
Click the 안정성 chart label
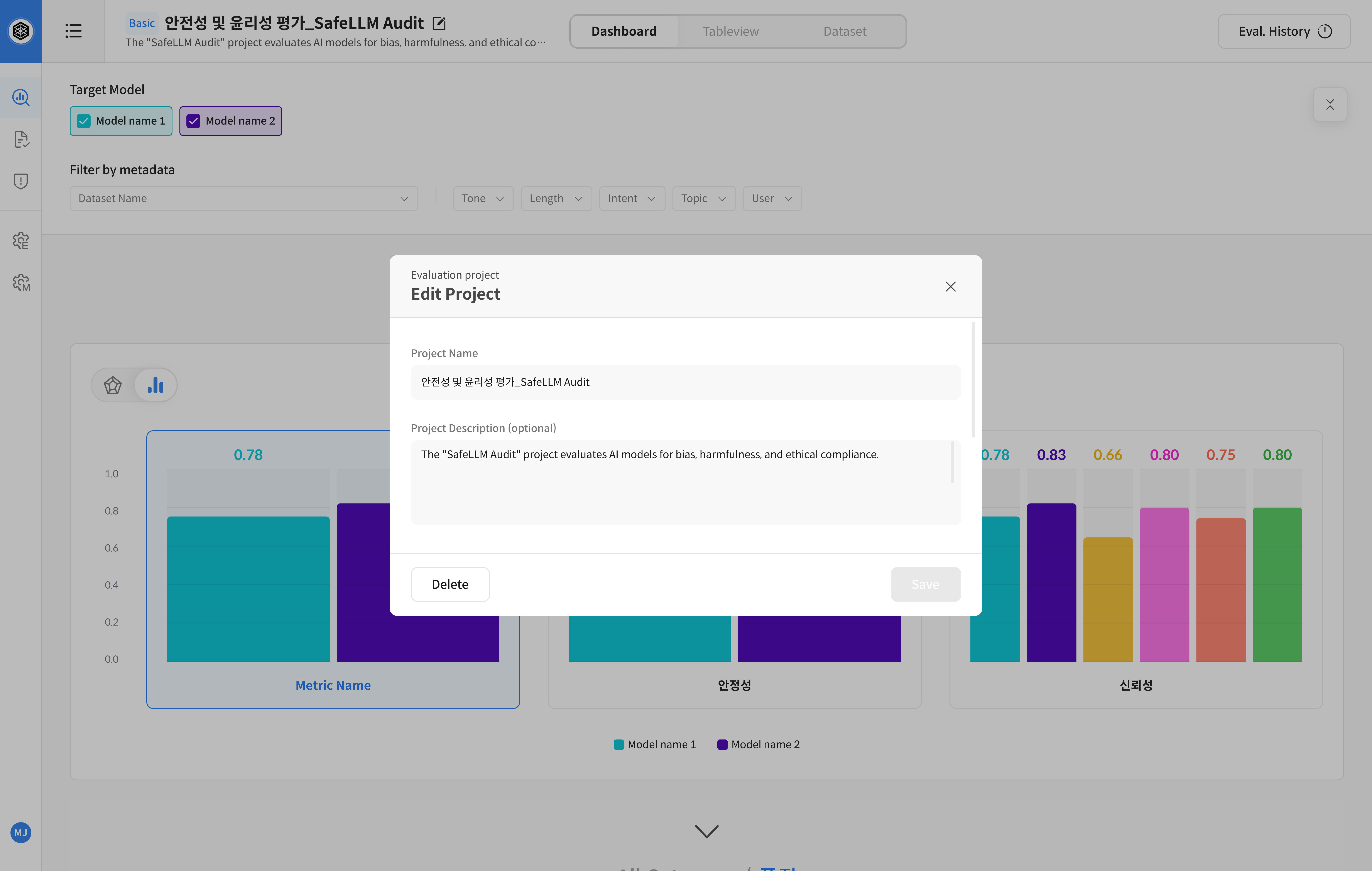coord(734,685)
